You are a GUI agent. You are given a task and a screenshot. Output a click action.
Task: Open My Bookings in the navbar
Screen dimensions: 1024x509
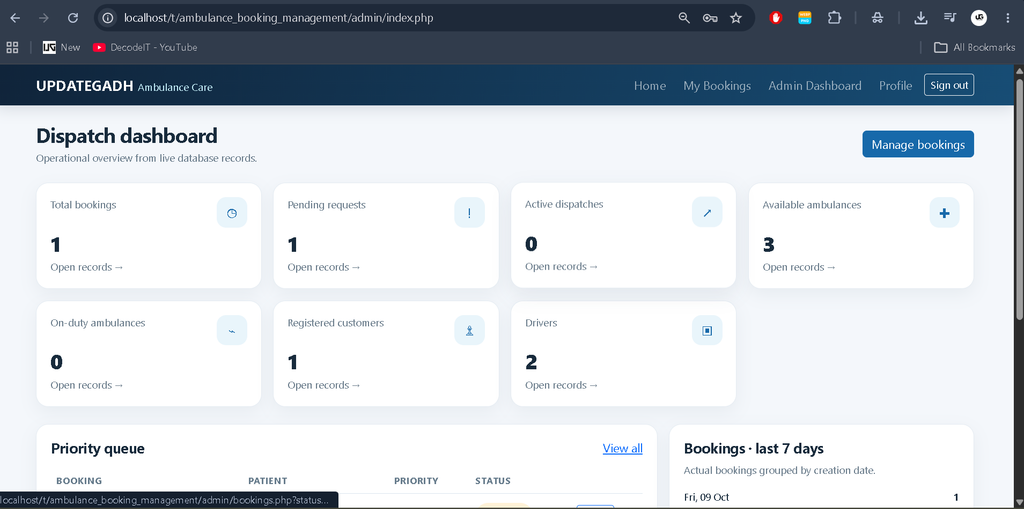click(717, 86)
